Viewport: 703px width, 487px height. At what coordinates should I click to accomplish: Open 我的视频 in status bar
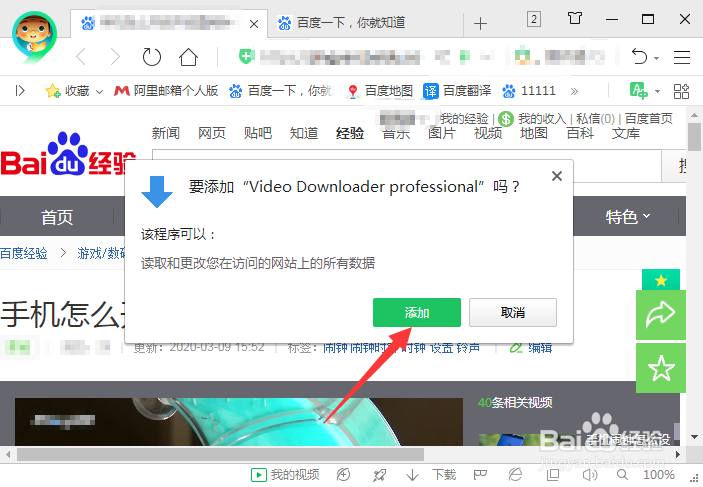pos(285,474)
